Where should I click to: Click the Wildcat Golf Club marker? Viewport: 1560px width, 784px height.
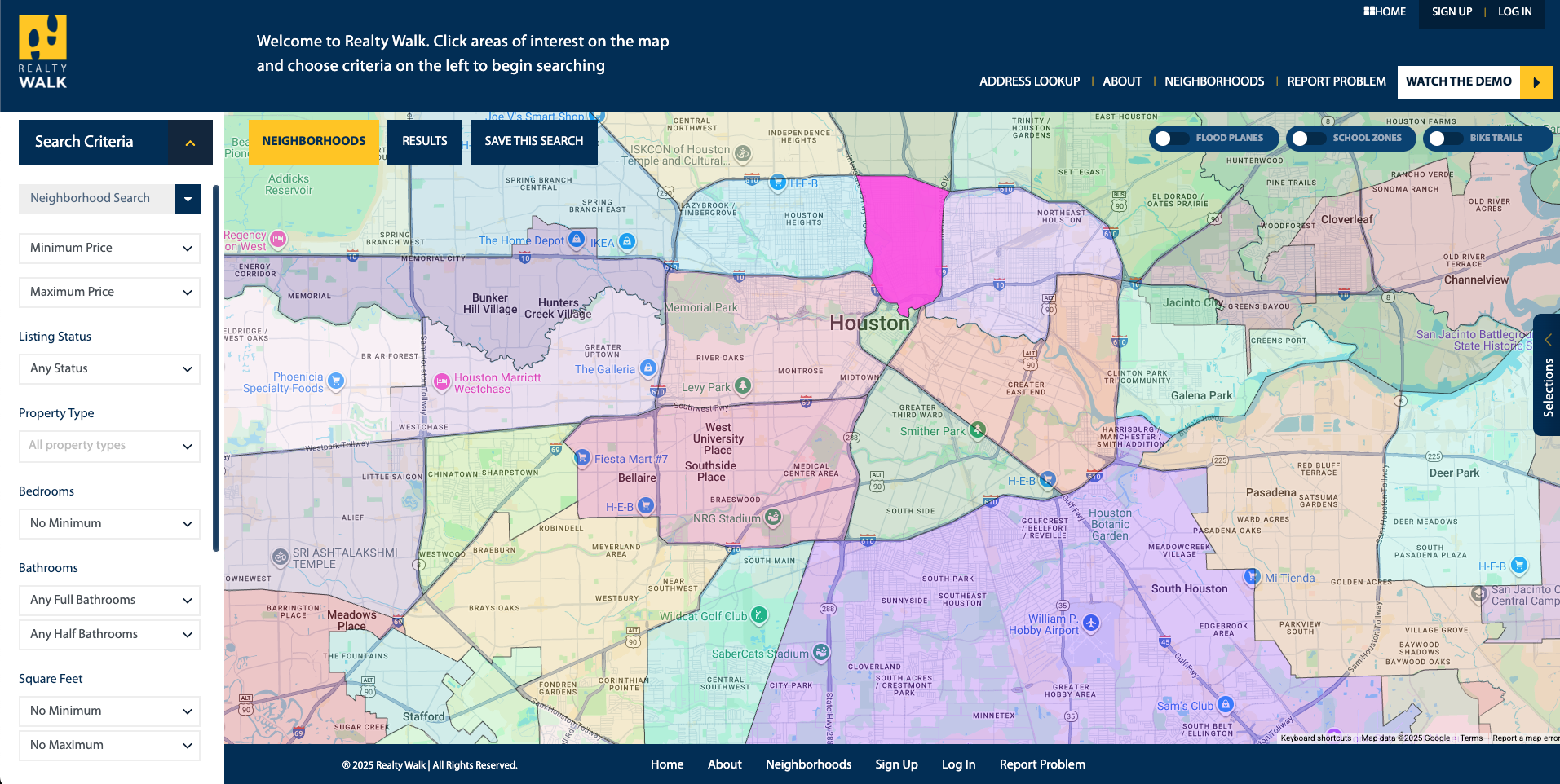[x=758, y=614]
